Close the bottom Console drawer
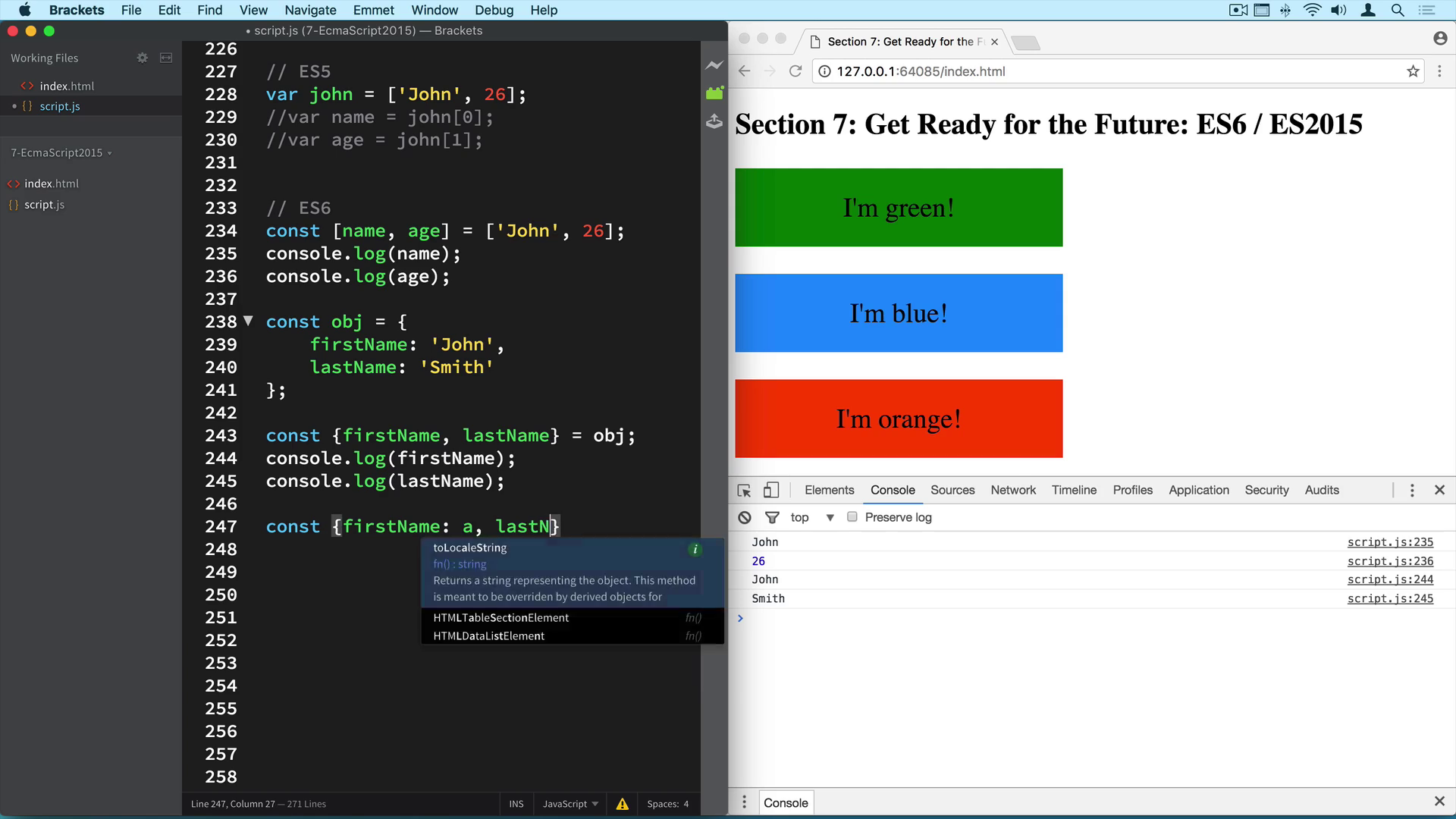Image resolution: width=1456 pixels, height=819 pixels. (x=1439, y=802)
